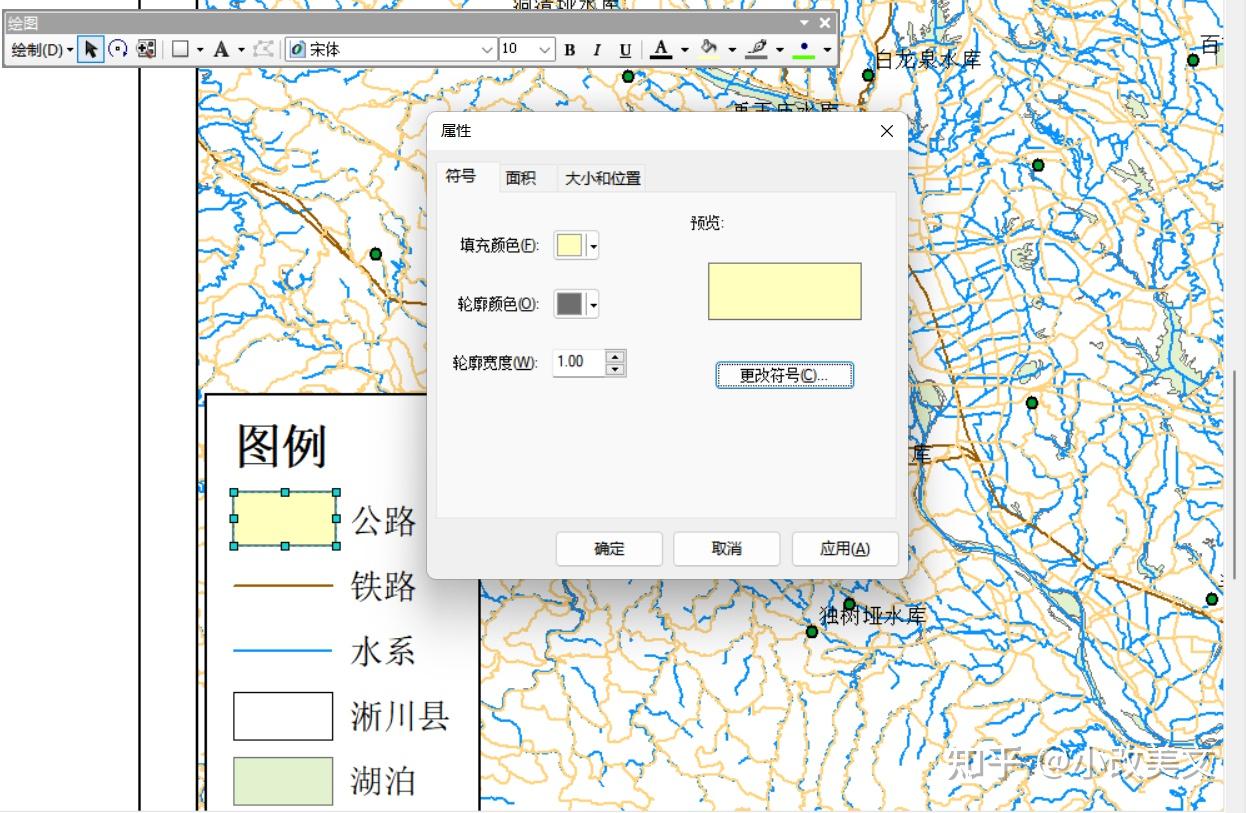Open the font name combo box showing 宋体

coord(390,48)
